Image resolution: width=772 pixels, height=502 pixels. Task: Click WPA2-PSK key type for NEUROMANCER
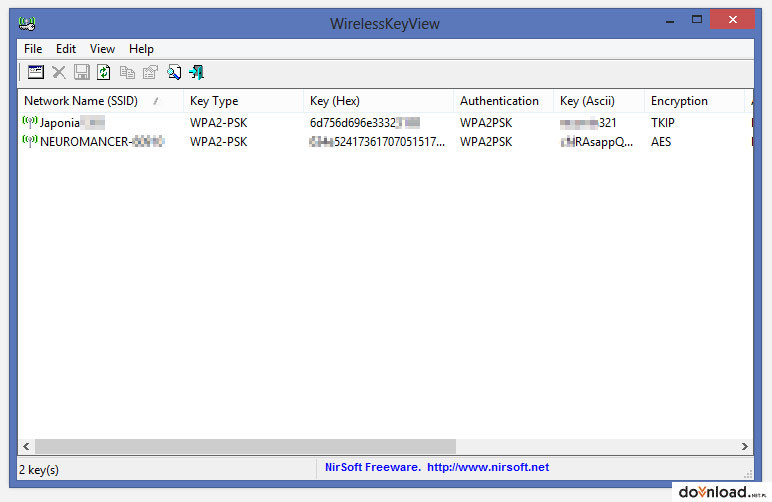click(219, 142)
